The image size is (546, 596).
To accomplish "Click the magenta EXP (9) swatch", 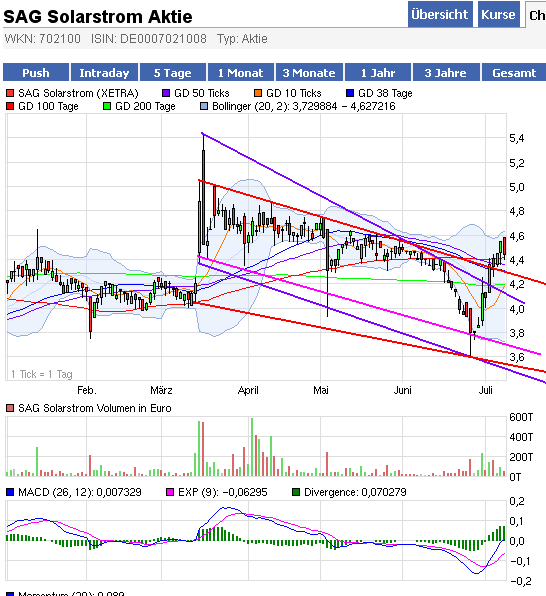I will 170,492.
